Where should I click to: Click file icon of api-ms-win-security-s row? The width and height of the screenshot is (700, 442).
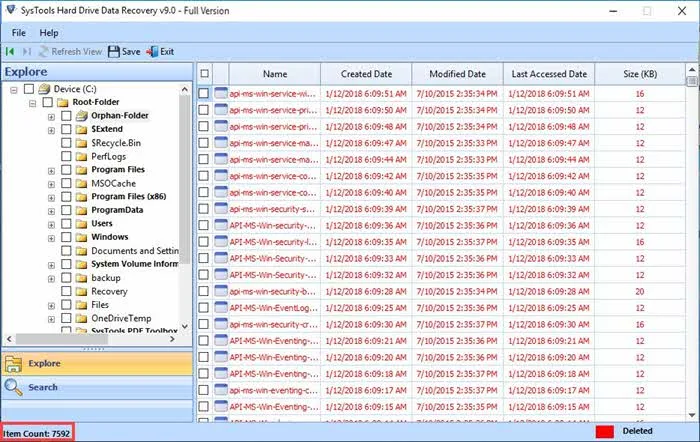[x=221, y=208]
